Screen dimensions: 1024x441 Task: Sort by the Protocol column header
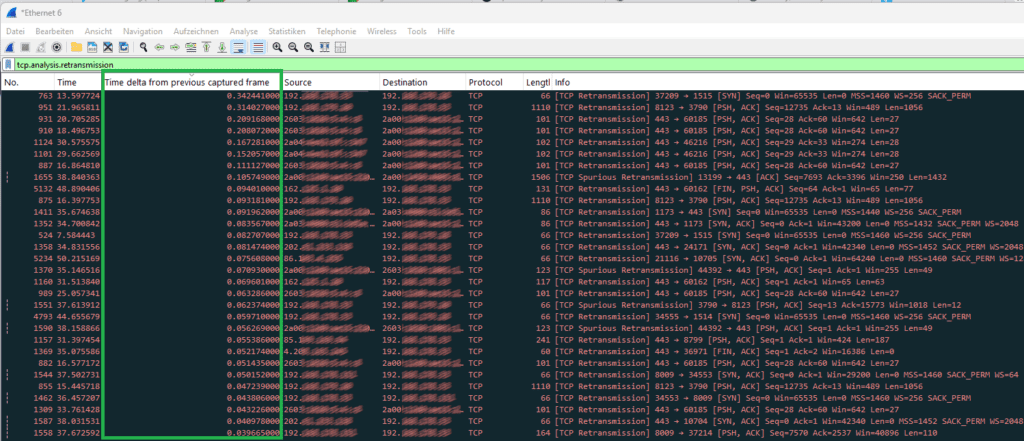[494, 82]
